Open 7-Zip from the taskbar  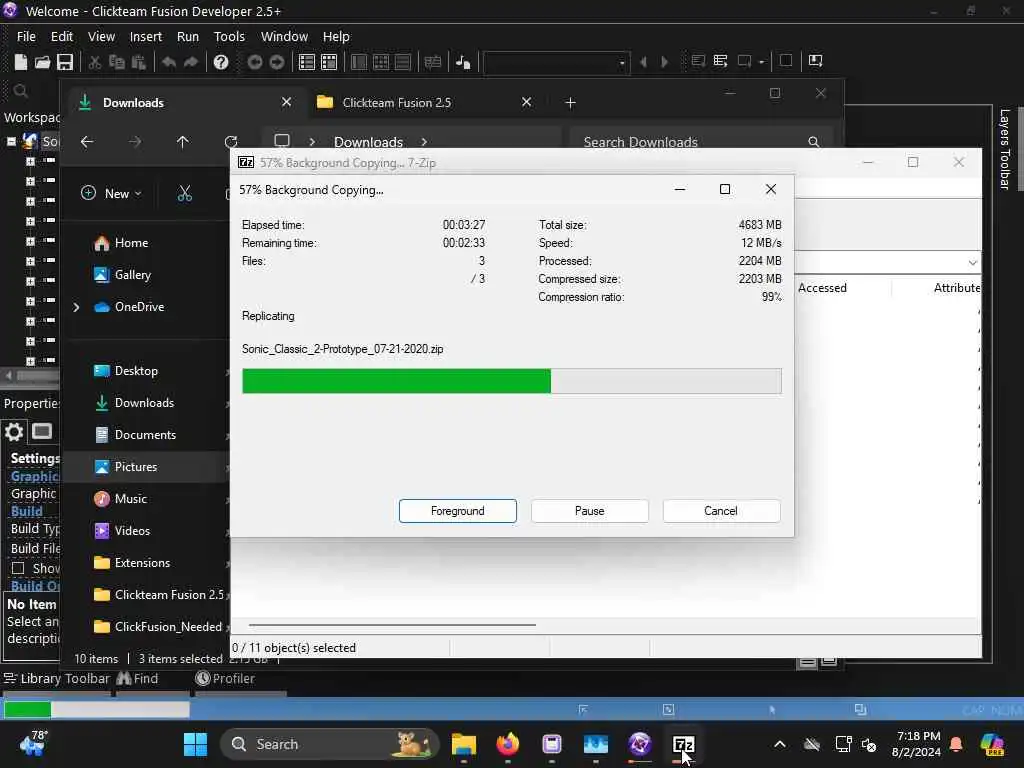coord(683,744)
